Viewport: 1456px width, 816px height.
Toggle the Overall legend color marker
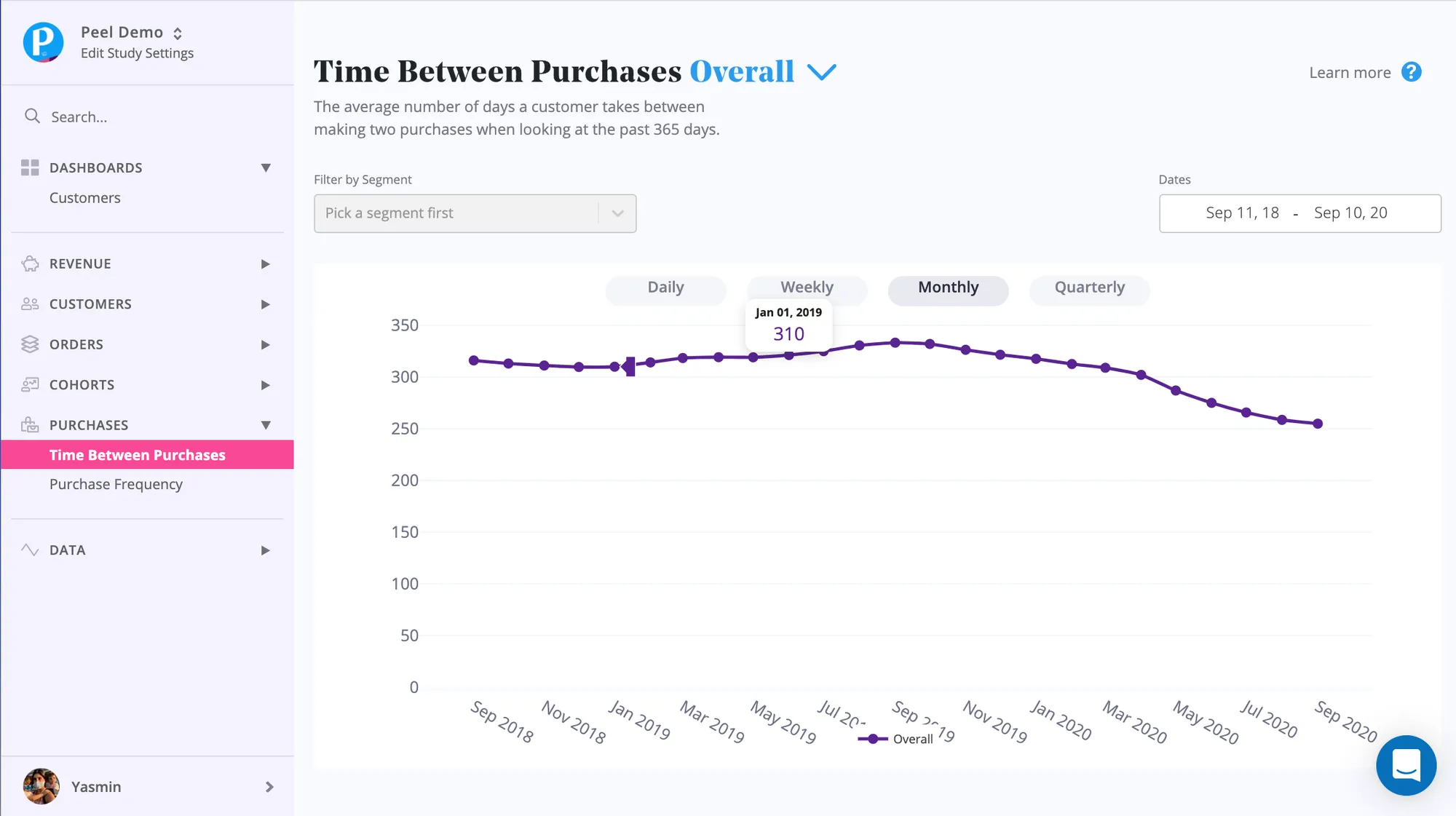click(x=872, y=739)
